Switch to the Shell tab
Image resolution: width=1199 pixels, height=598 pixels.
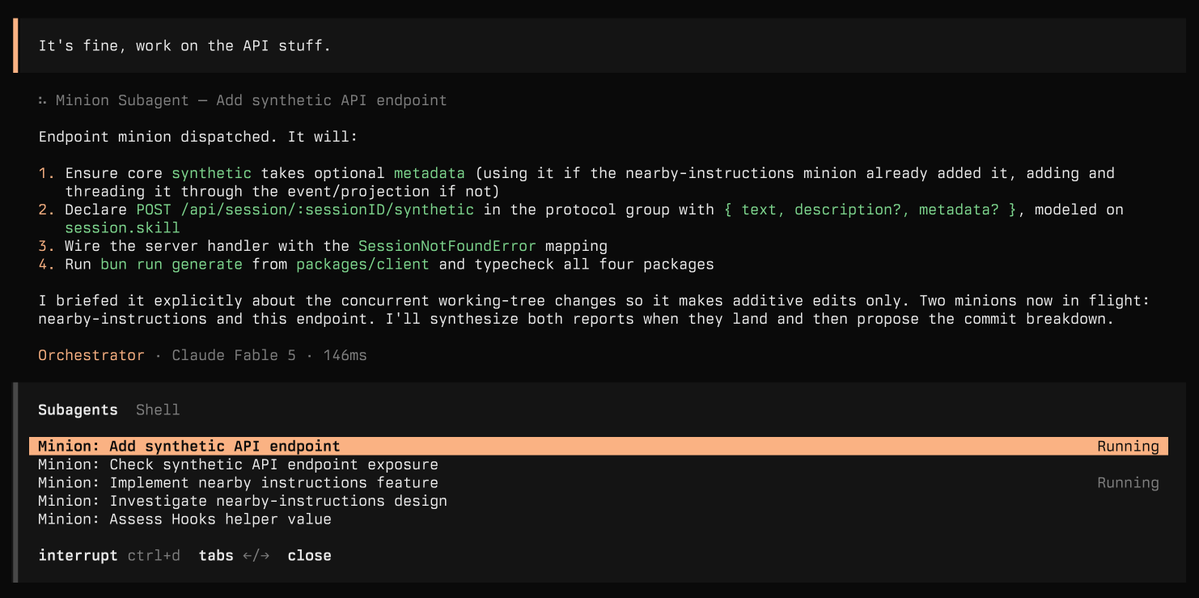coord(158,410)
